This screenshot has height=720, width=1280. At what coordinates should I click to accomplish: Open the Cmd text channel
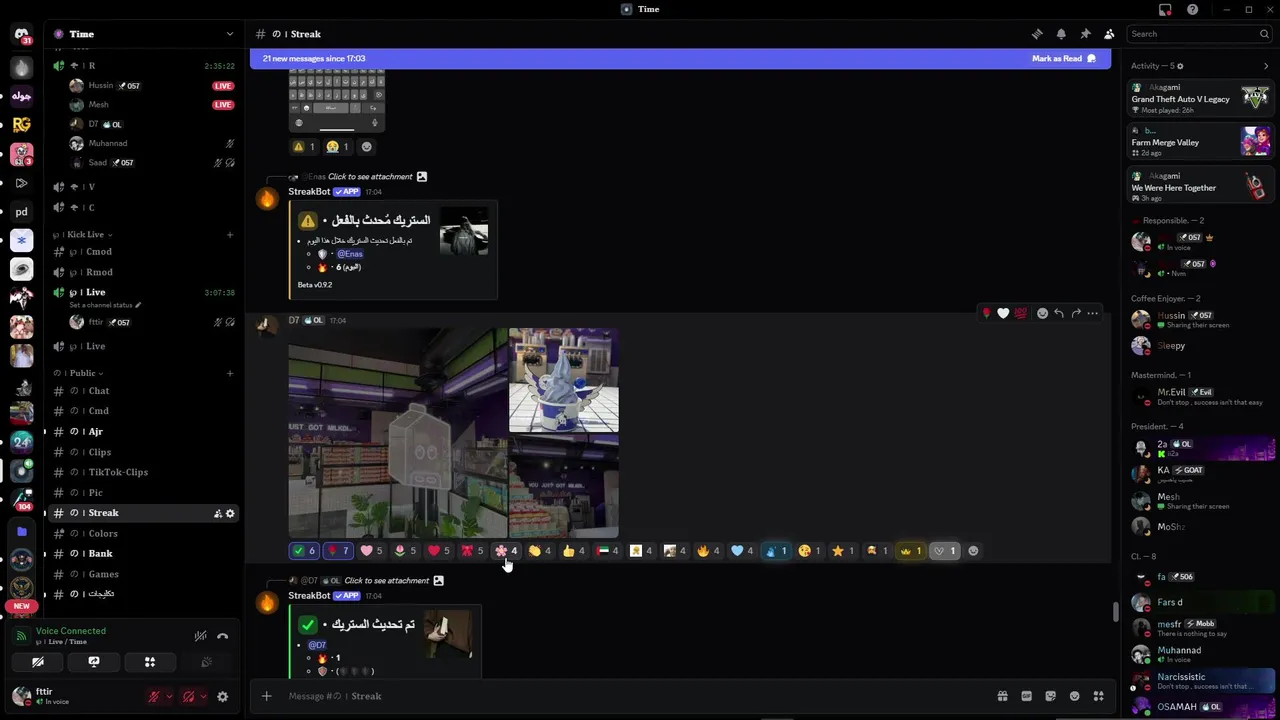pyautogui.click(x=144, y=411)
